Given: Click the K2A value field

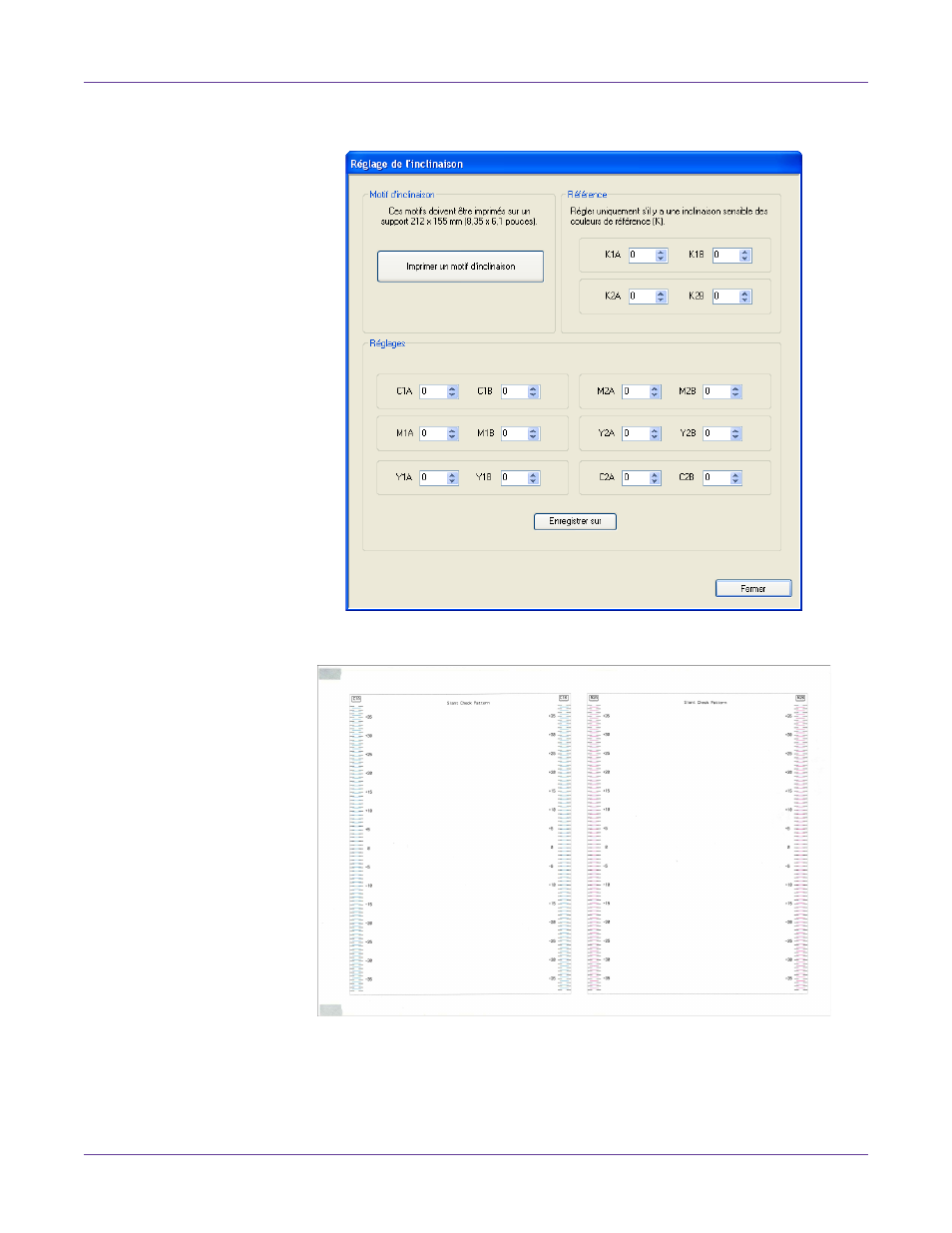Looking at the screenshot, I should (642, 297).
